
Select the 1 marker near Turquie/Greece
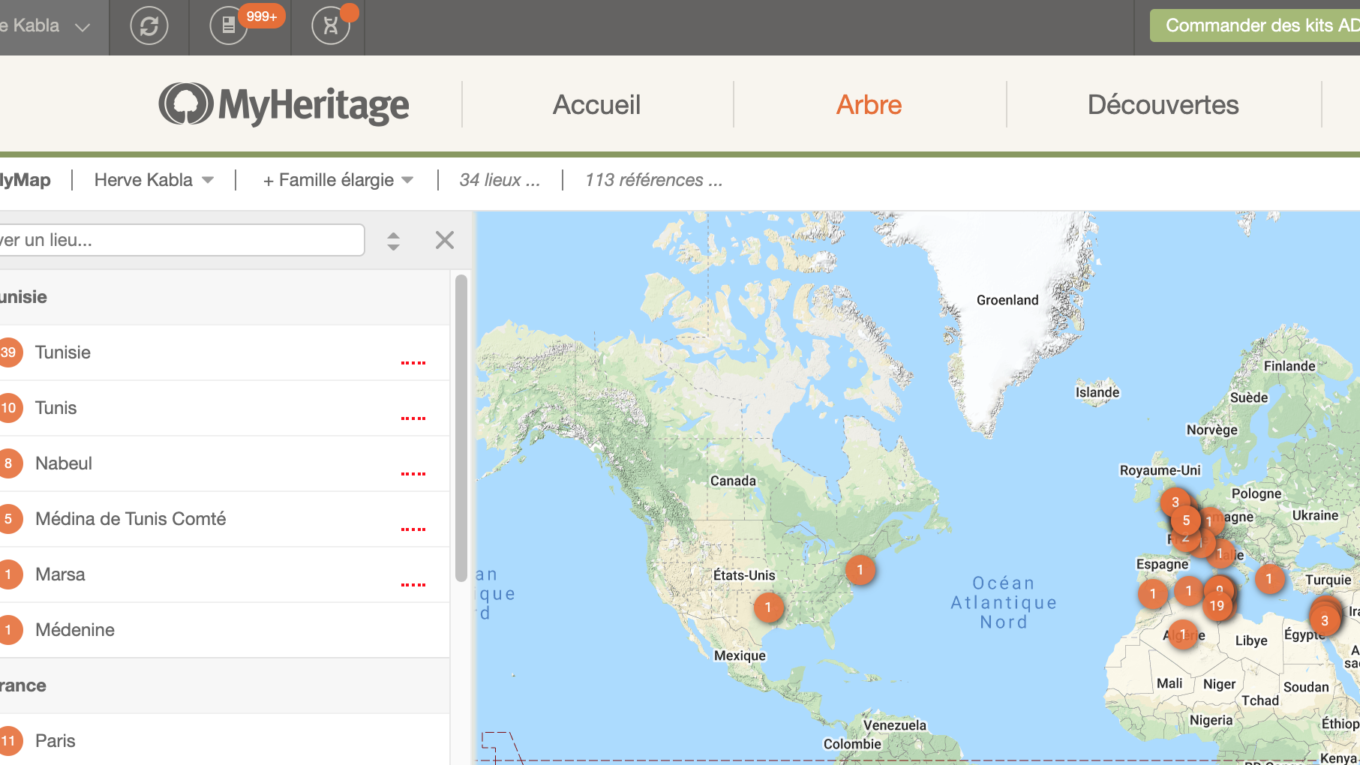(1269, 578)
